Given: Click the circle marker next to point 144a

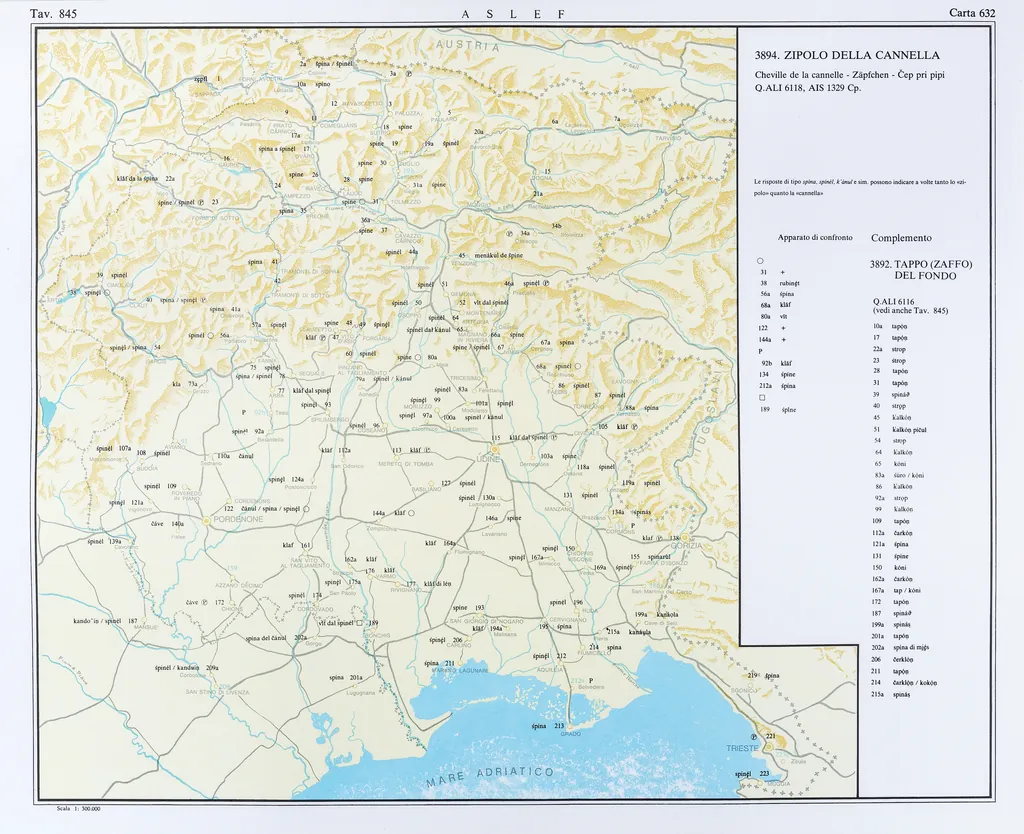Looking at the screenshot, I should click(411, 513).
